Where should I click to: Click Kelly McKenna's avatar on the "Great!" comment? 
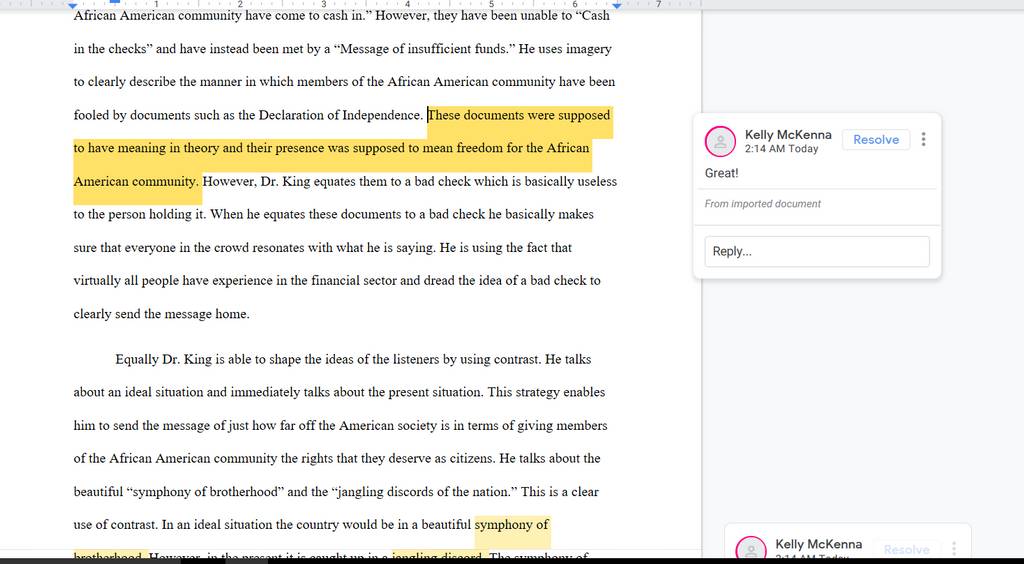click(720, 142)
